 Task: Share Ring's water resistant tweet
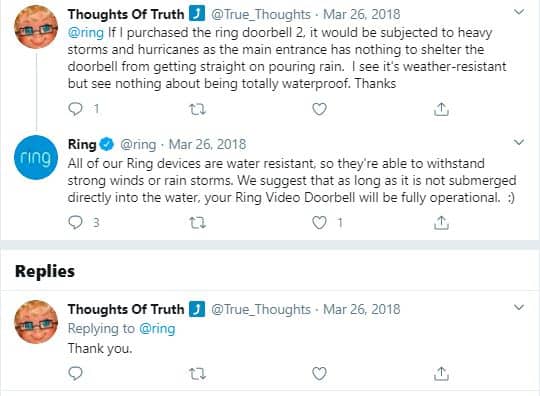(x=441, y=222)
